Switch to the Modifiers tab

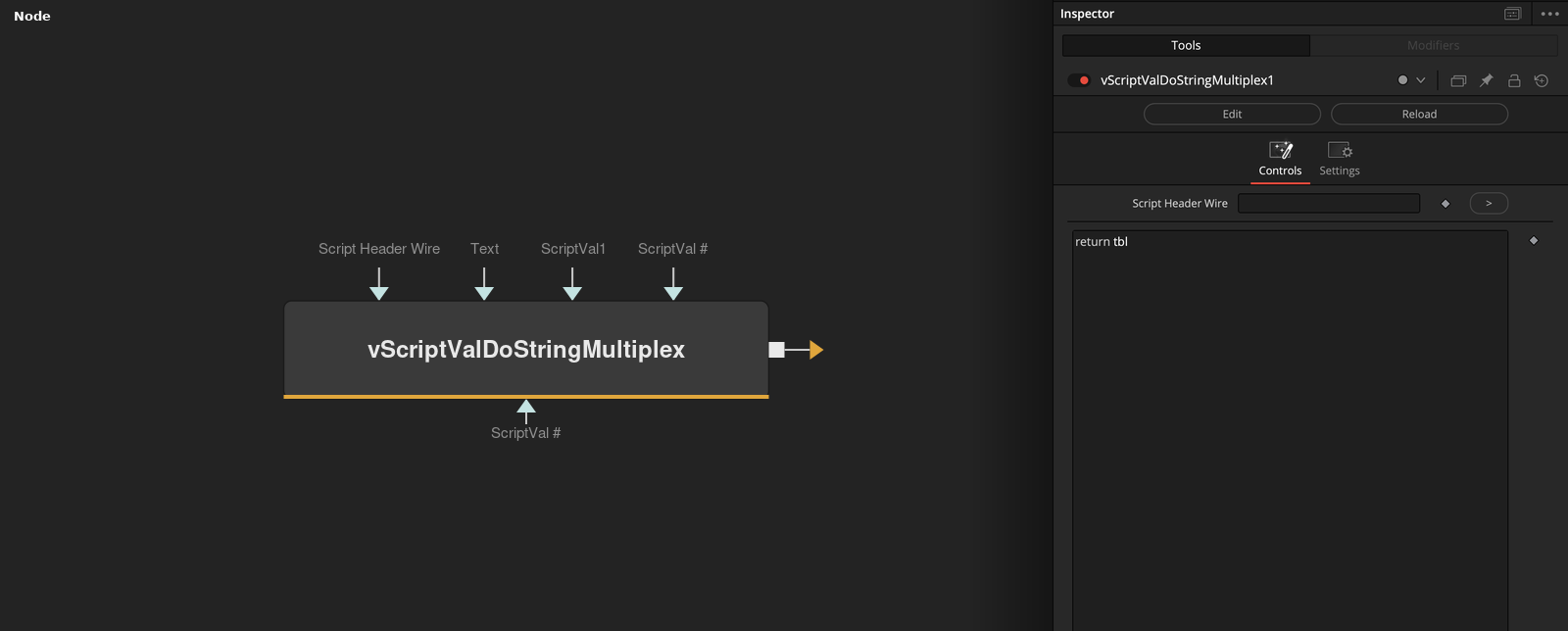[1434, 45]
